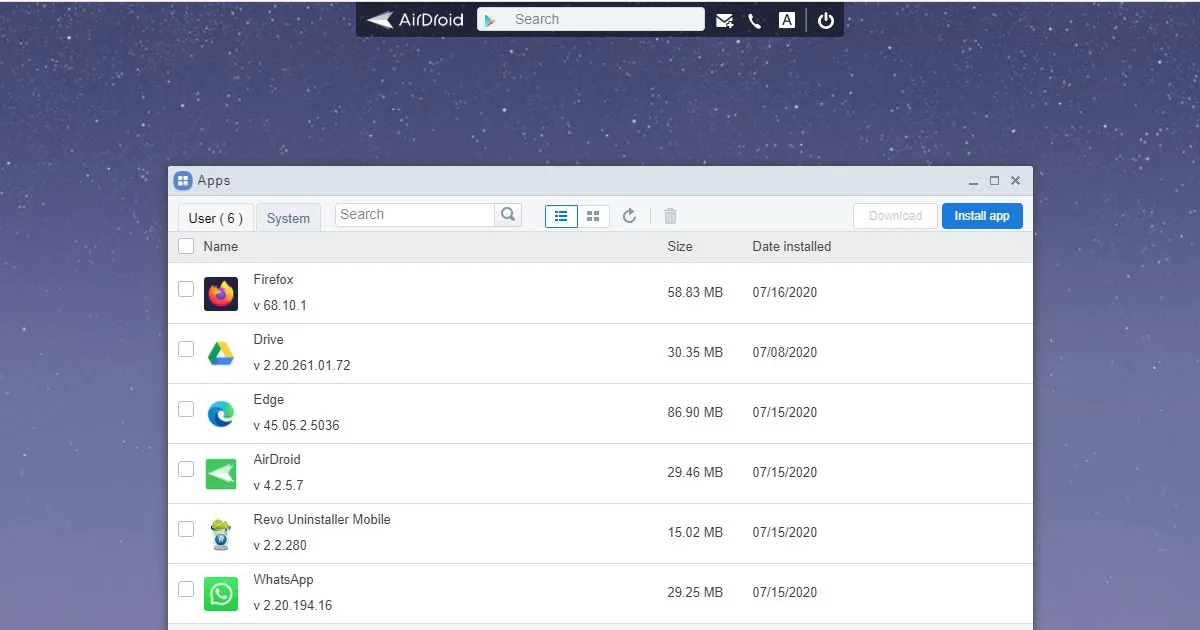
Task: Click the WhatsApp app icon
Action: 221,594
